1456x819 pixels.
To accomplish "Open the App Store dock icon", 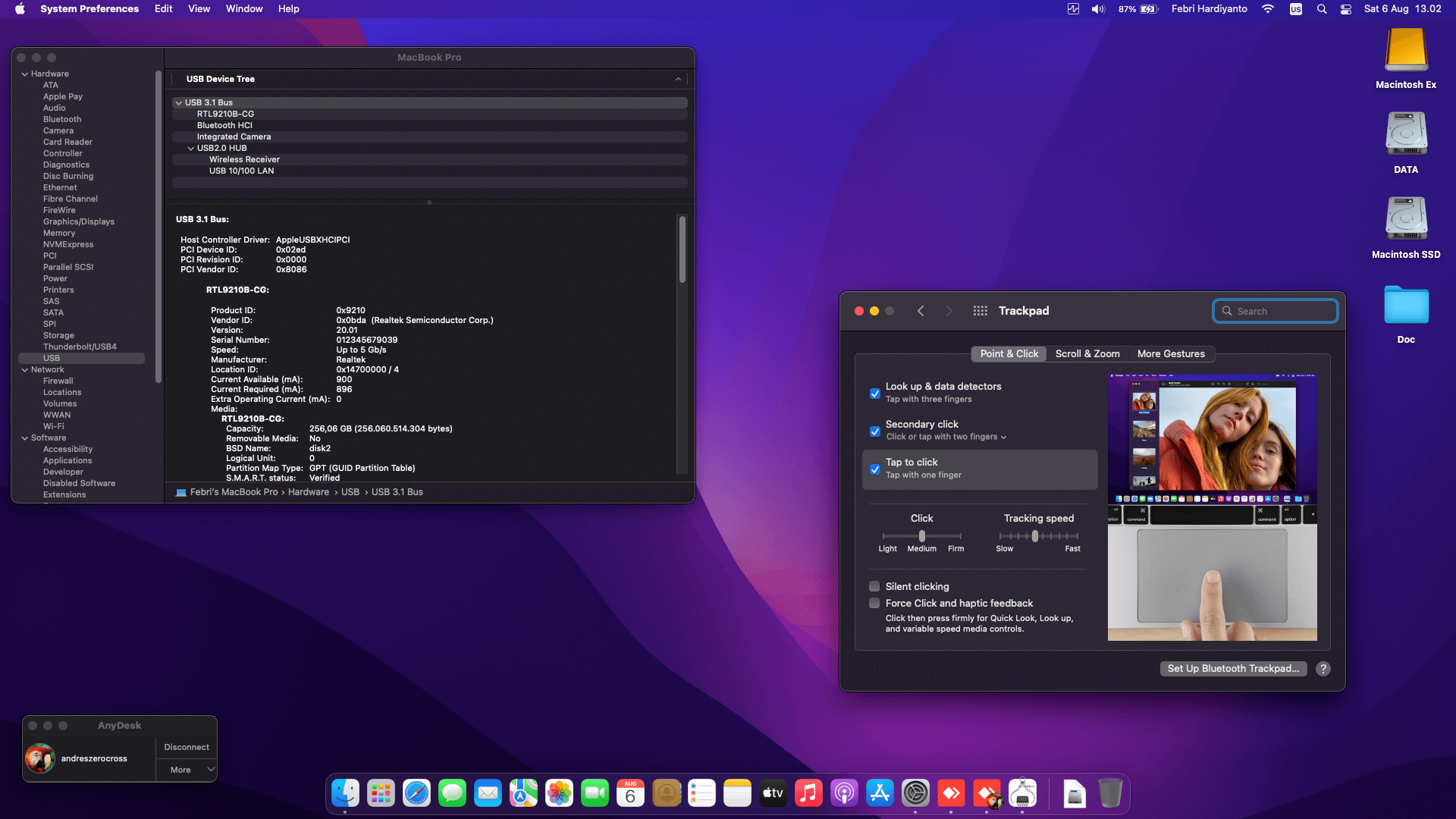I will pyautogui.click(x=880, y=794).
